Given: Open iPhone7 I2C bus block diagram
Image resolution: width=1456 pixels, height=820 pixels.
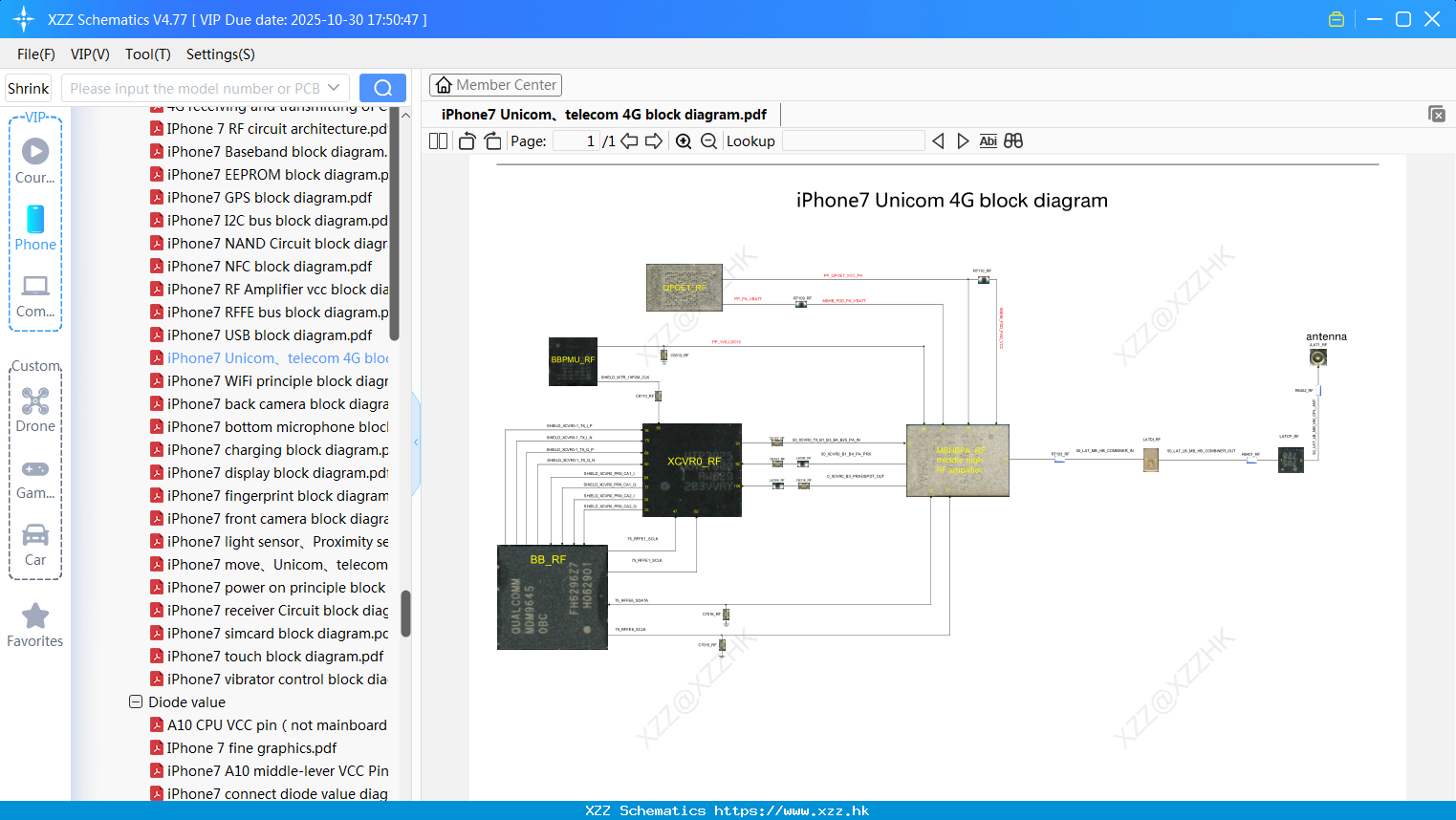Looking at the screenshot, I should coord(270,221).
